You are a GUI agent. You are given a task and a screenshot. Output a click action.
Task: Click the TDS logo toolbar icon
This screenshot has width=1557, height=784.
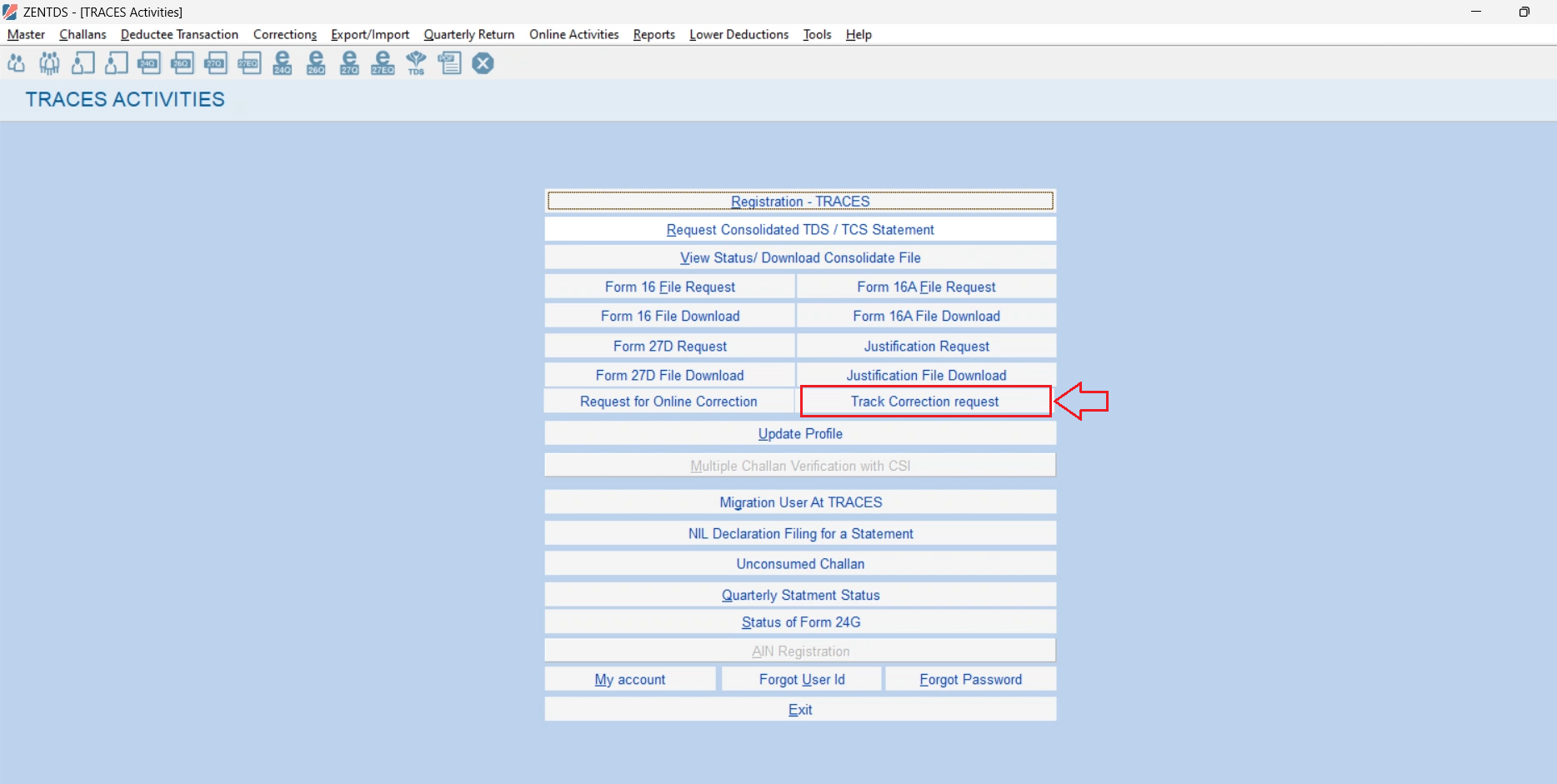pos(416,63)
